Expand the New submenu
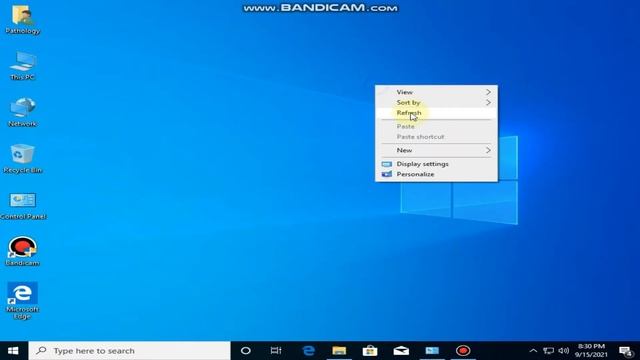Image resolution: width=640 pixels, height=360 pixels. pos(436,150)
